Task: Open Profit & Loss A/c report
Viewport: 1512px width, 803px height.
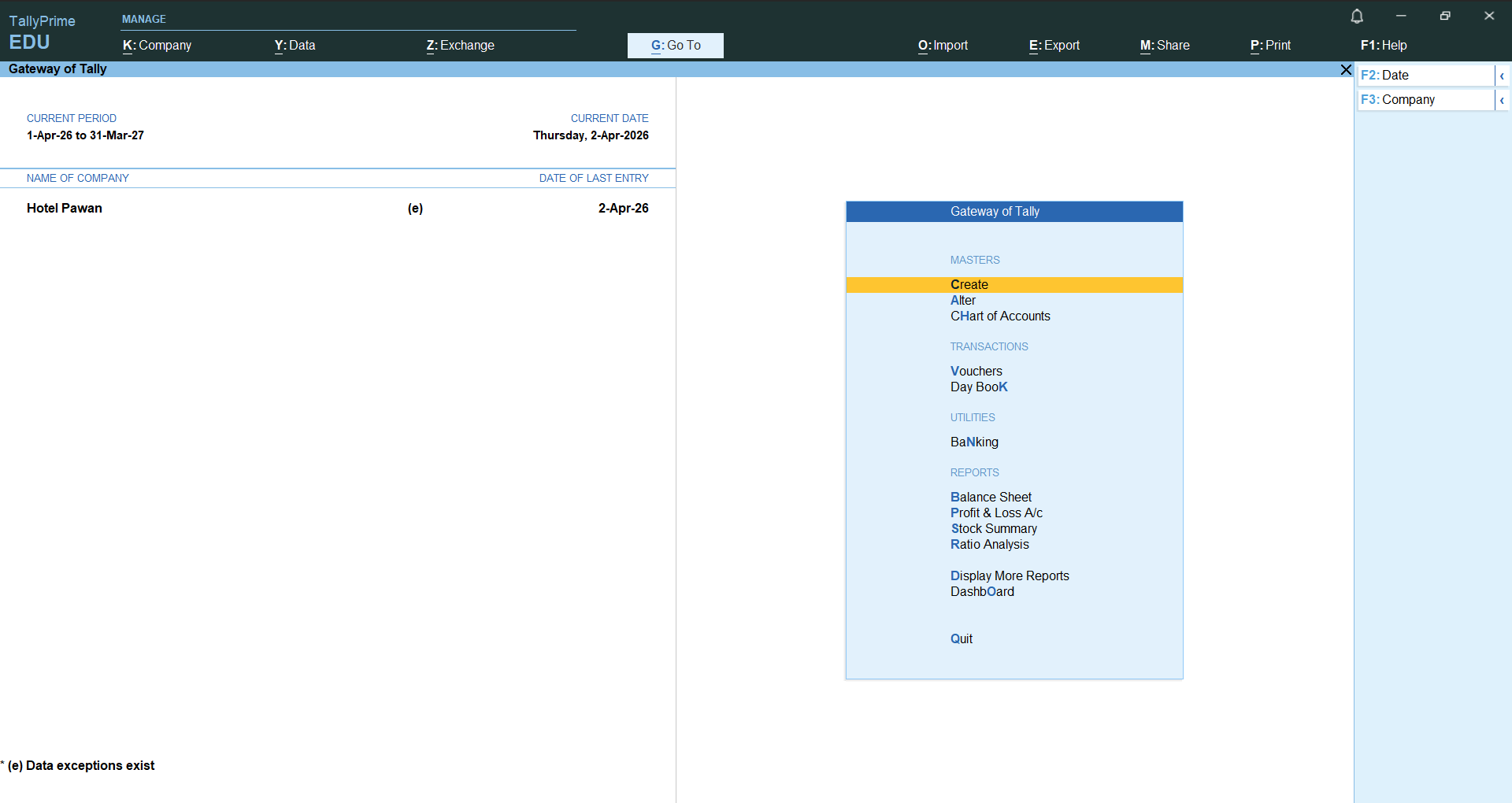Action: [996, 513]
